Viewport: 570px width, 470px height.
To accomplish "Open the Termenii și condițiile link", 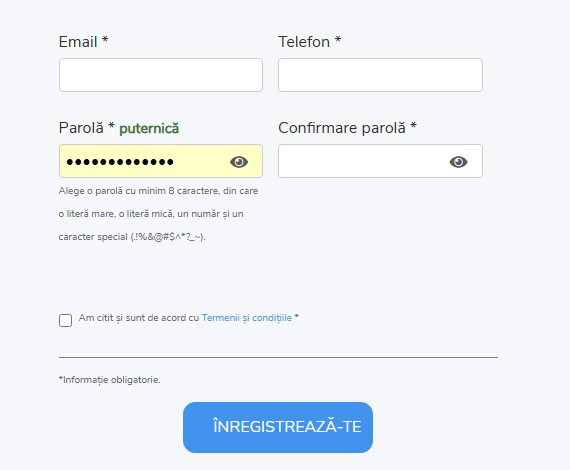I will pos(246,318).
